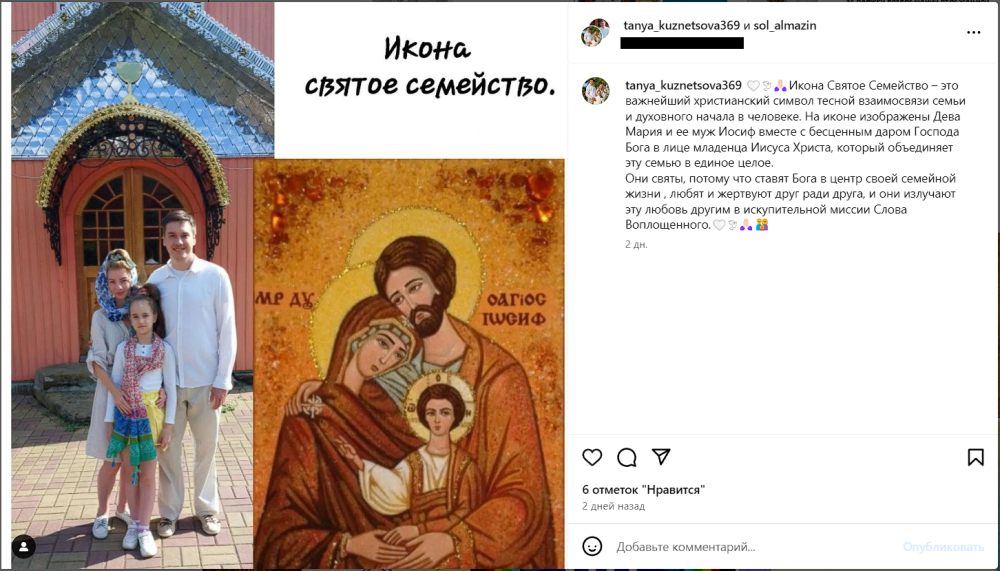Save the post with the bookmark icon
The height and width of the screenshot is (571, 1000).
click(975, 457)
